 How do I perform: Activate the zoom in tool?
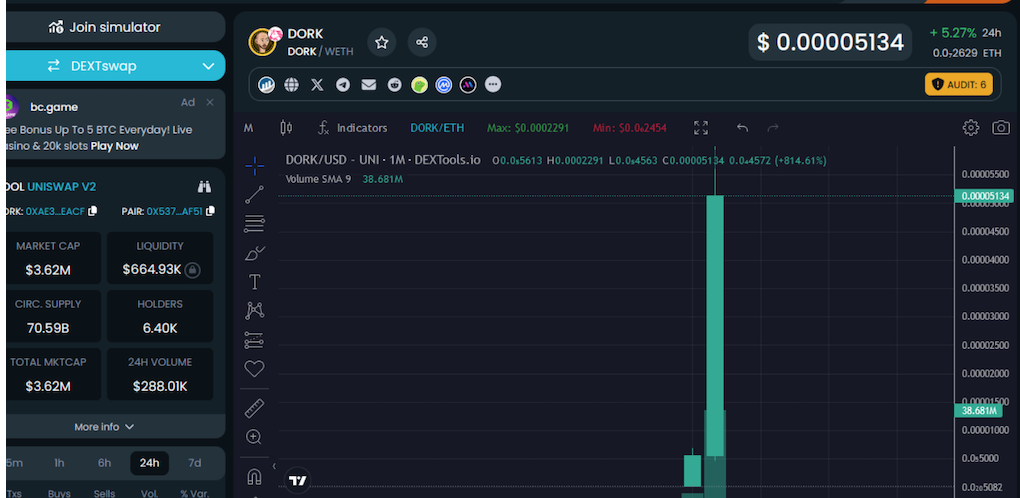tap(254, 437)
